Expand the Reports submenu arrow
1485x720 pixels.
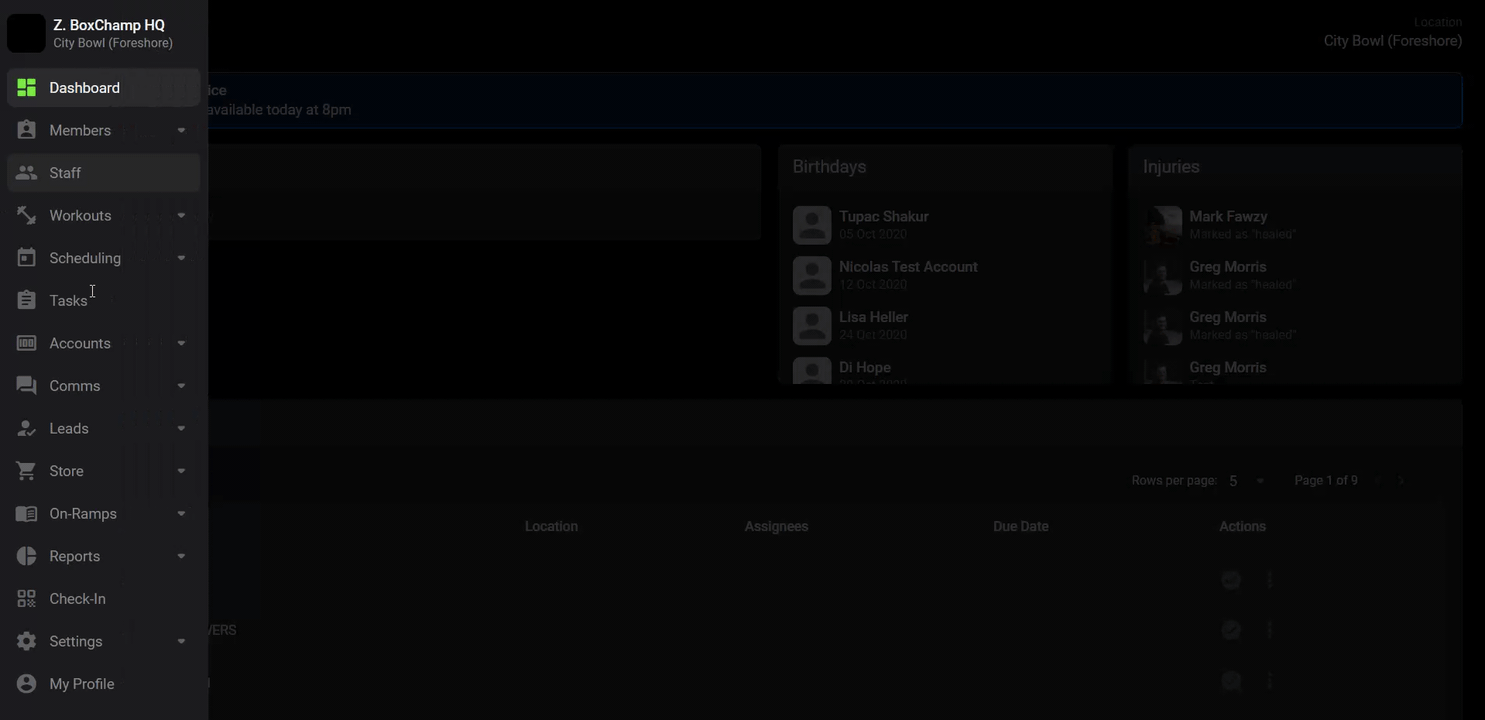(x=181, y=556)
